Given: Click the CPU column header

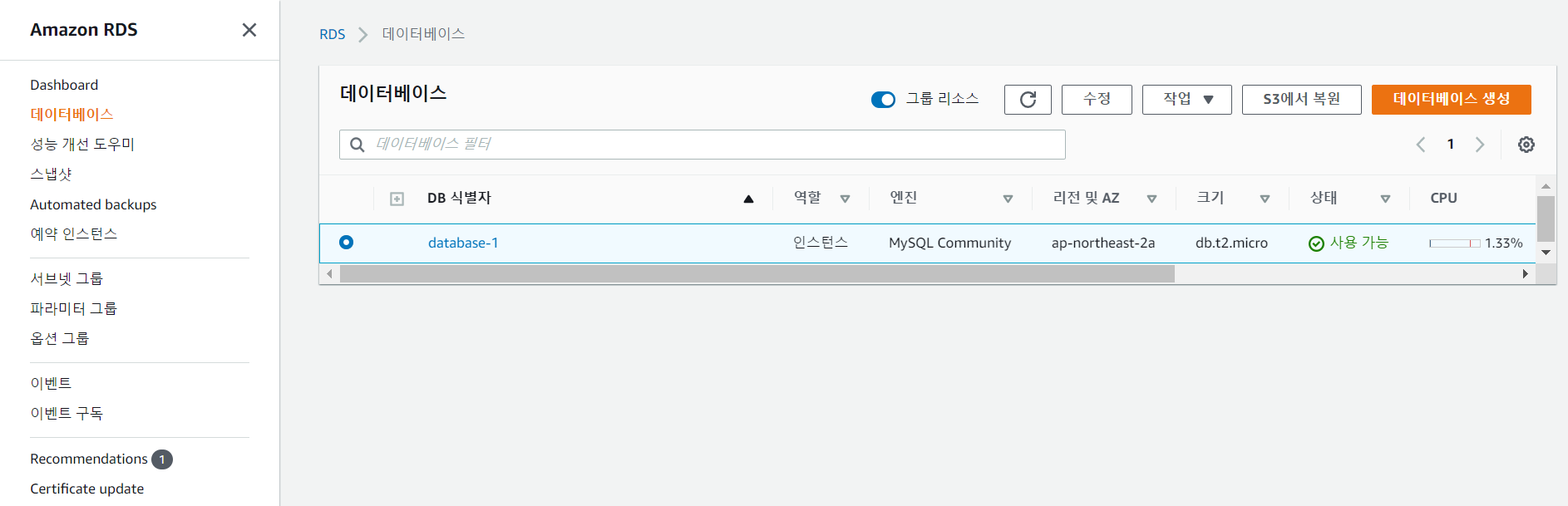Looking at the screenshot, I should pyautogui.click(x=1443, y=199).
